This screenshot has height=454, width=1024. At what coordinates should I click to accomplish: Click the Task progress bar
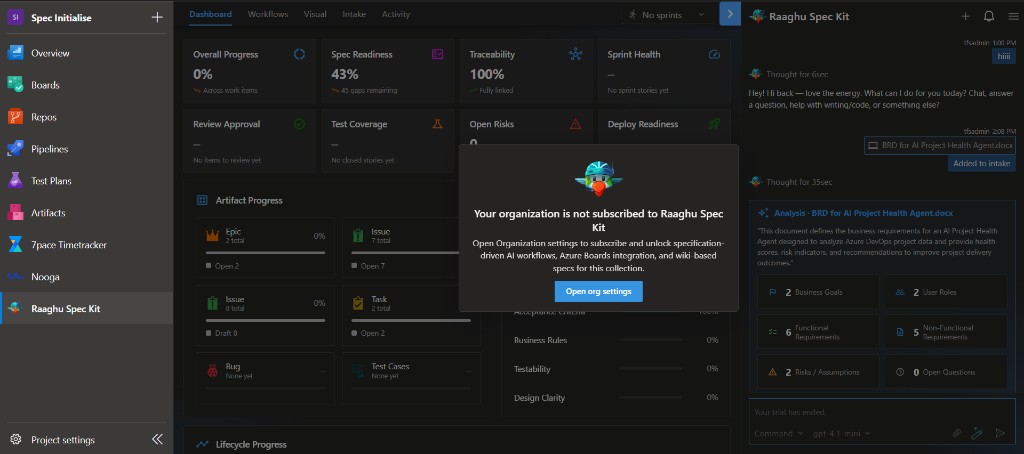[x=411, y=320]
